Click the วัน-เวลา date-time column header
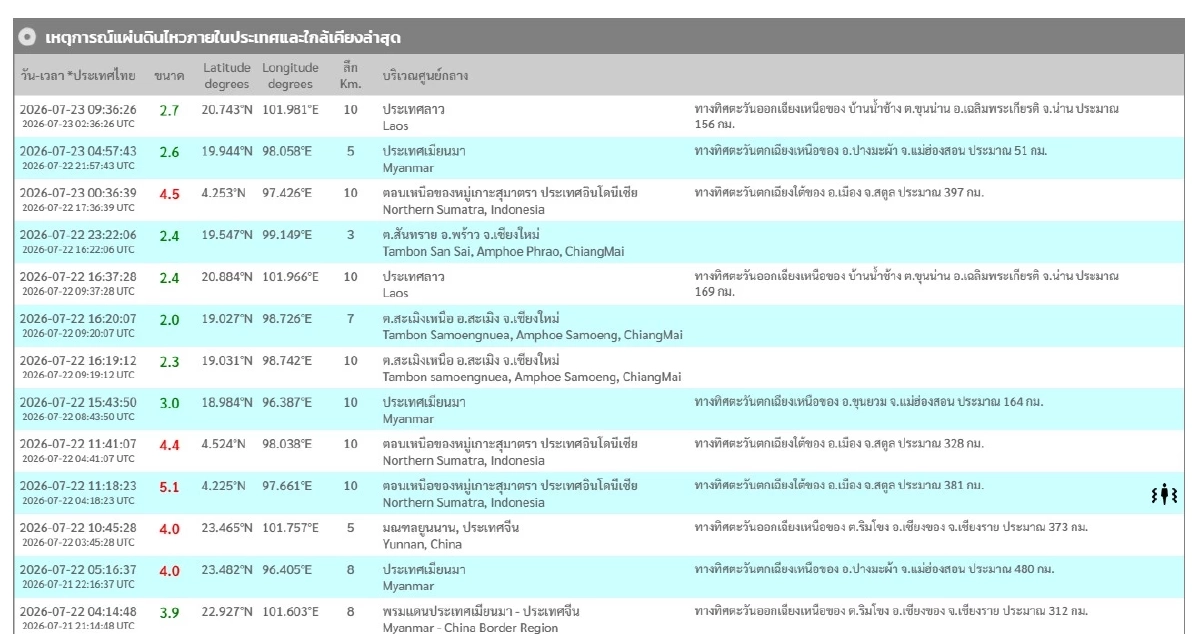 coord(78,76)
